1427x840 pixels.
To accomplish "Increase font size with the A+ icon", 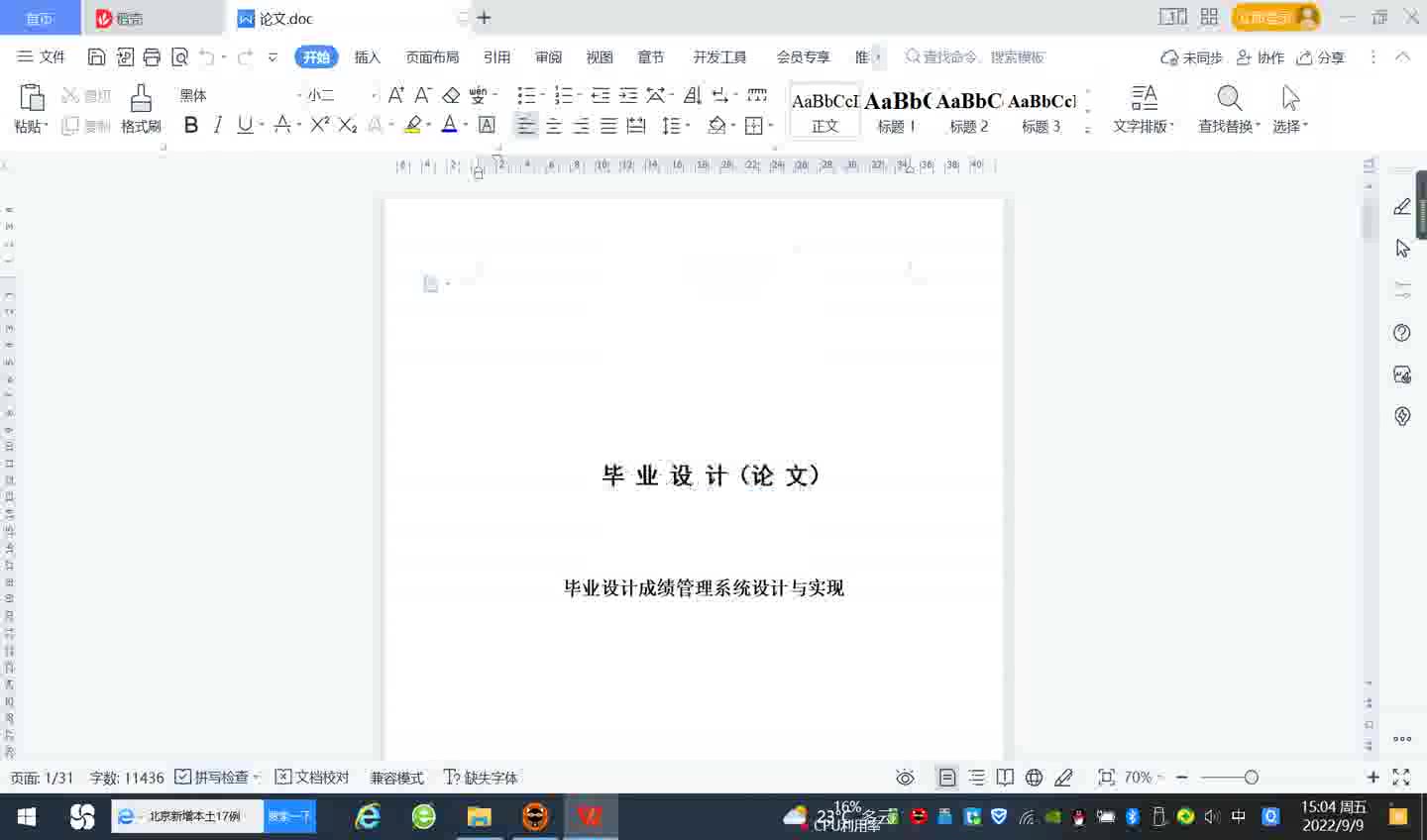I will pos(395,95).
